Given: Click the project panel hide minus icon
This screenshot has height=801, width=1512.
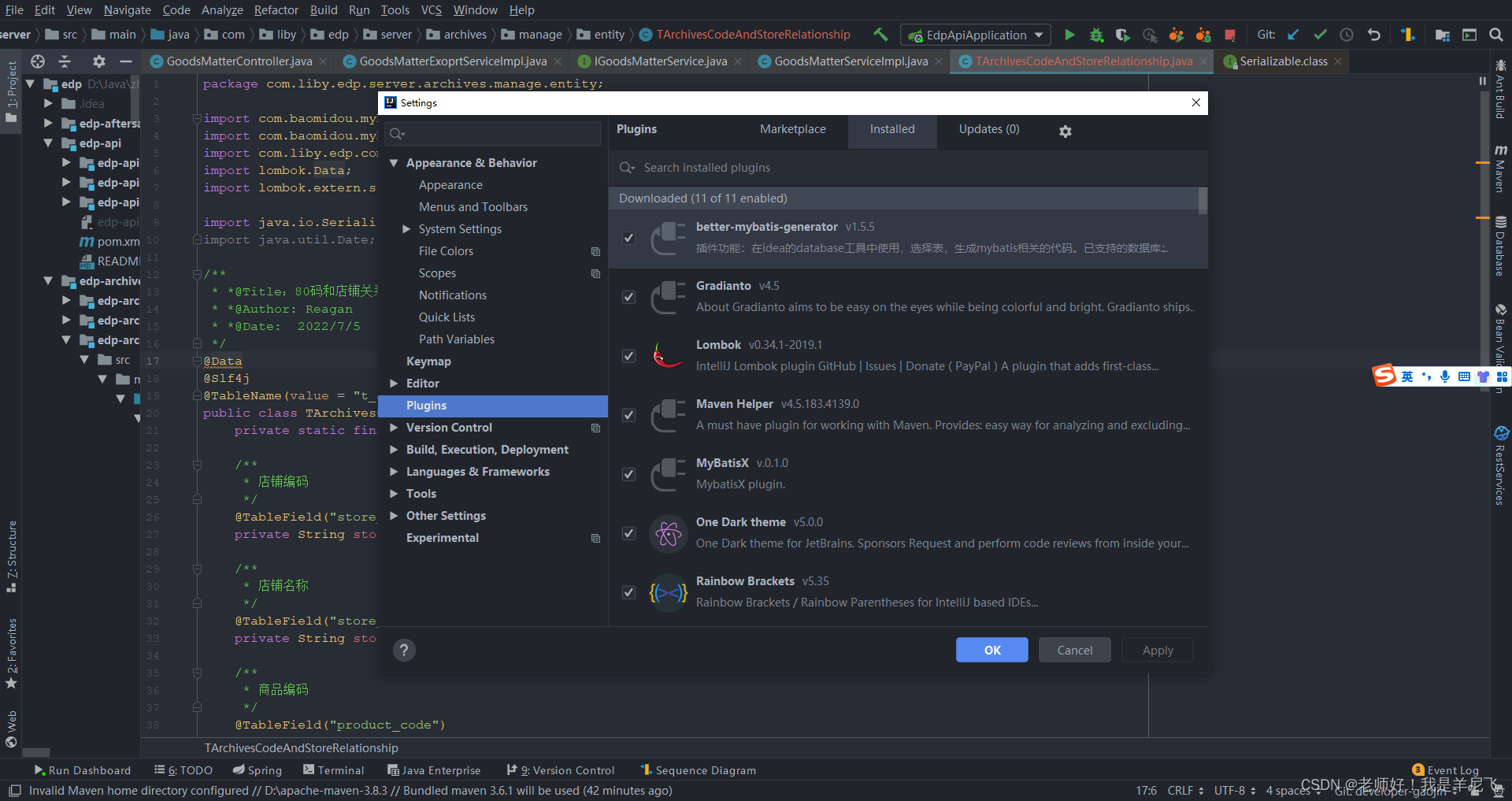Looking at the screenshot, I should [x=125, y=61].
